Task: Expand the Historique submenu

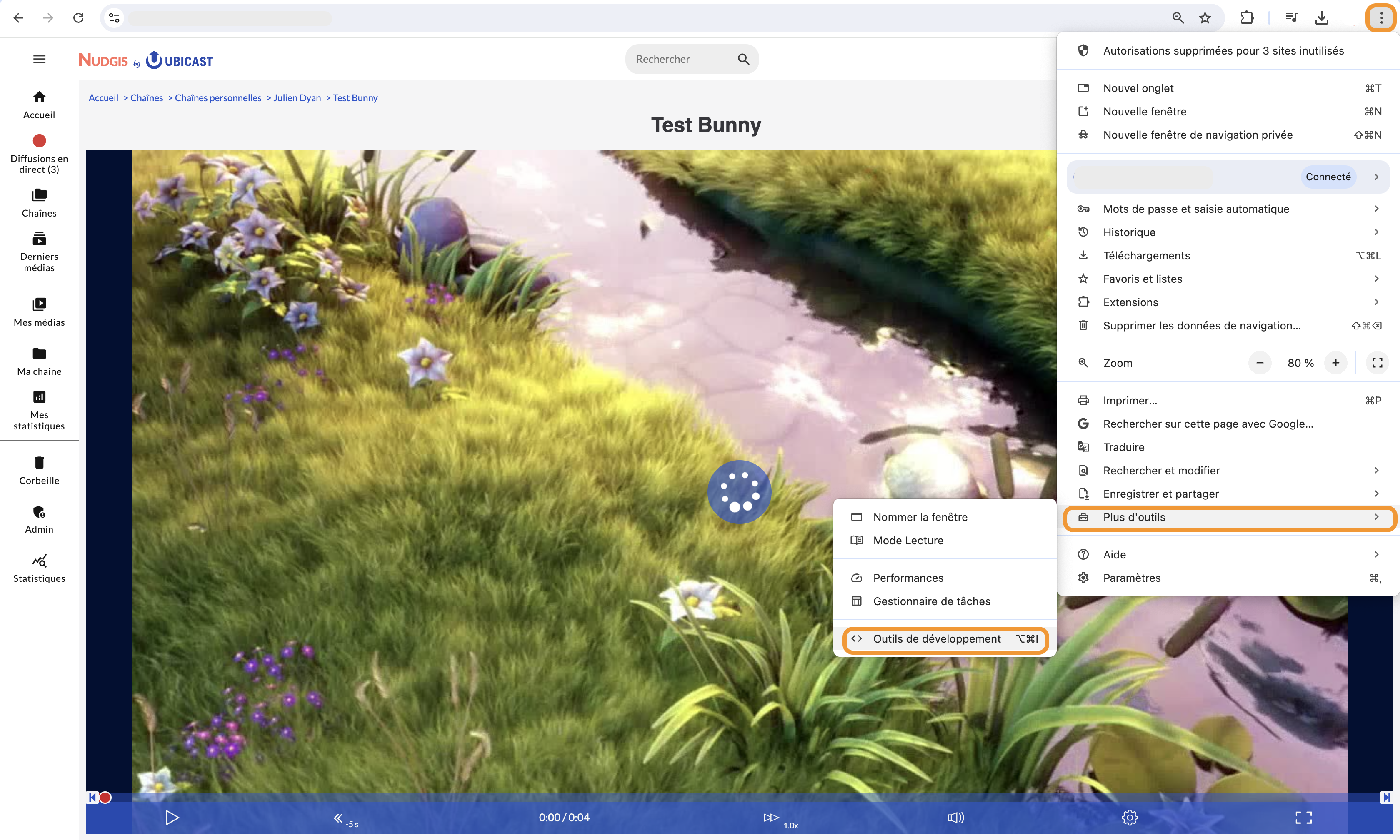Action: point(1228,232)
